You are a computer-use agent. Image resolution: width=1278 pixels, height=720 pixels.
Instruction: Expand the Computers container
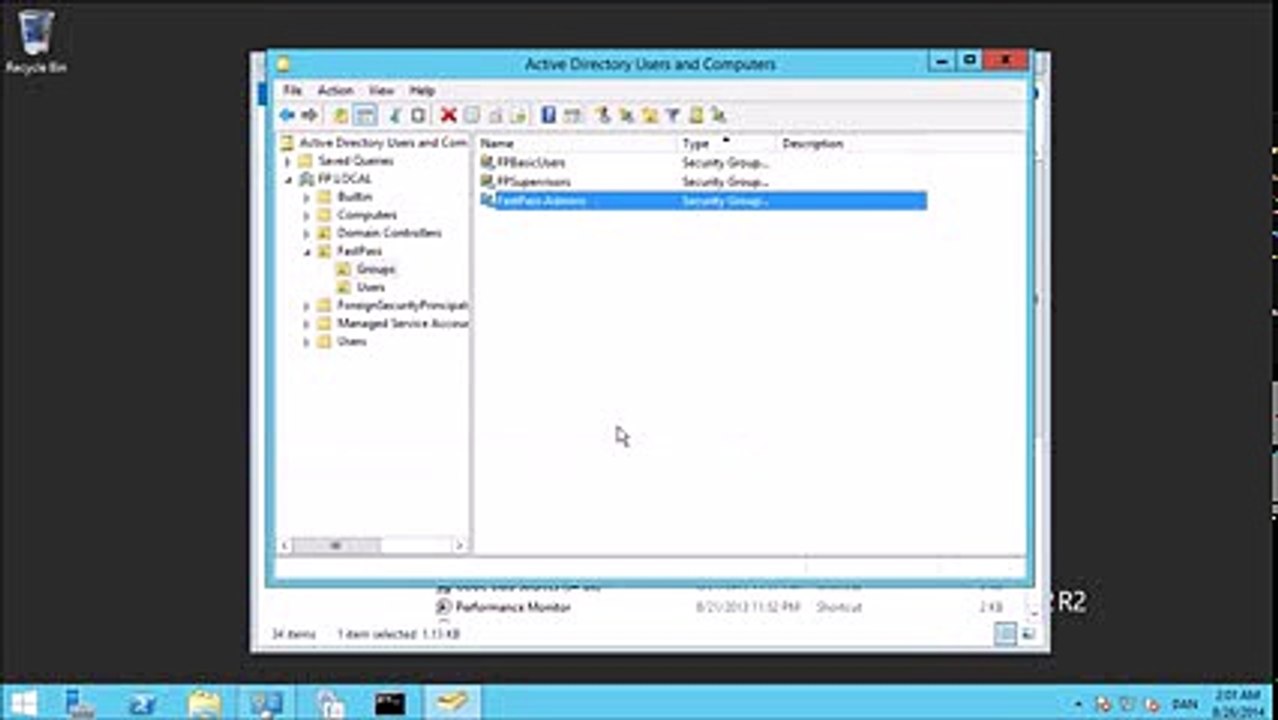[307, 216]
